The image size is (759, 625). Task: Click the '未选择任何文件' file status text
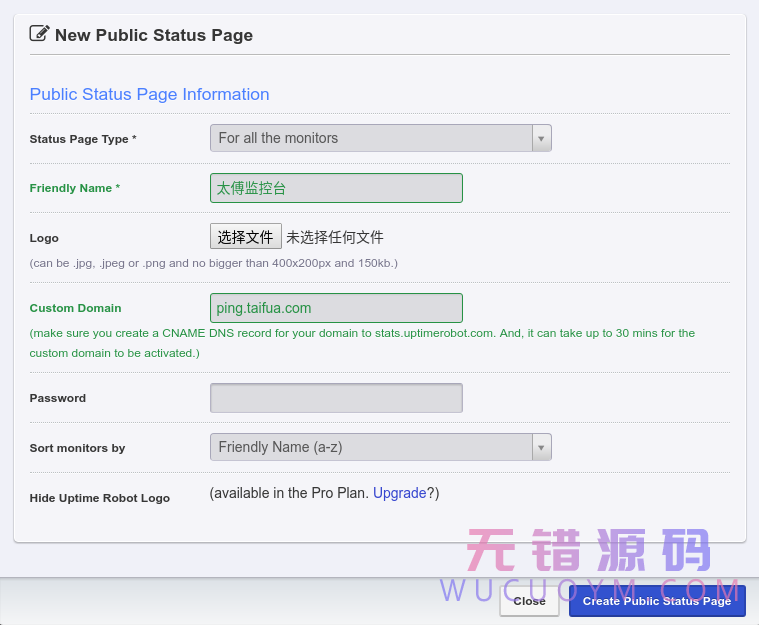[x=335, y=238]
